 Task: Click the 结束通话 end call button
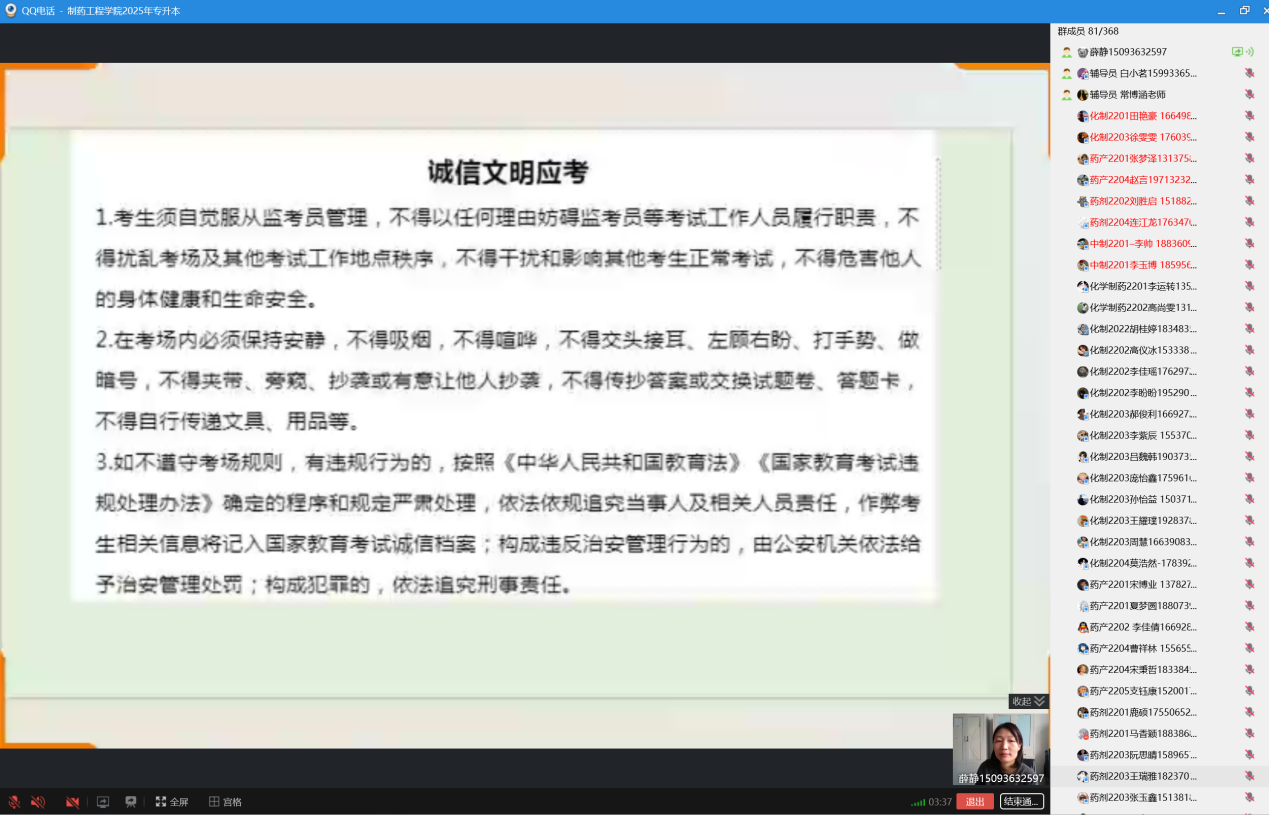(x=1021, y=802)
